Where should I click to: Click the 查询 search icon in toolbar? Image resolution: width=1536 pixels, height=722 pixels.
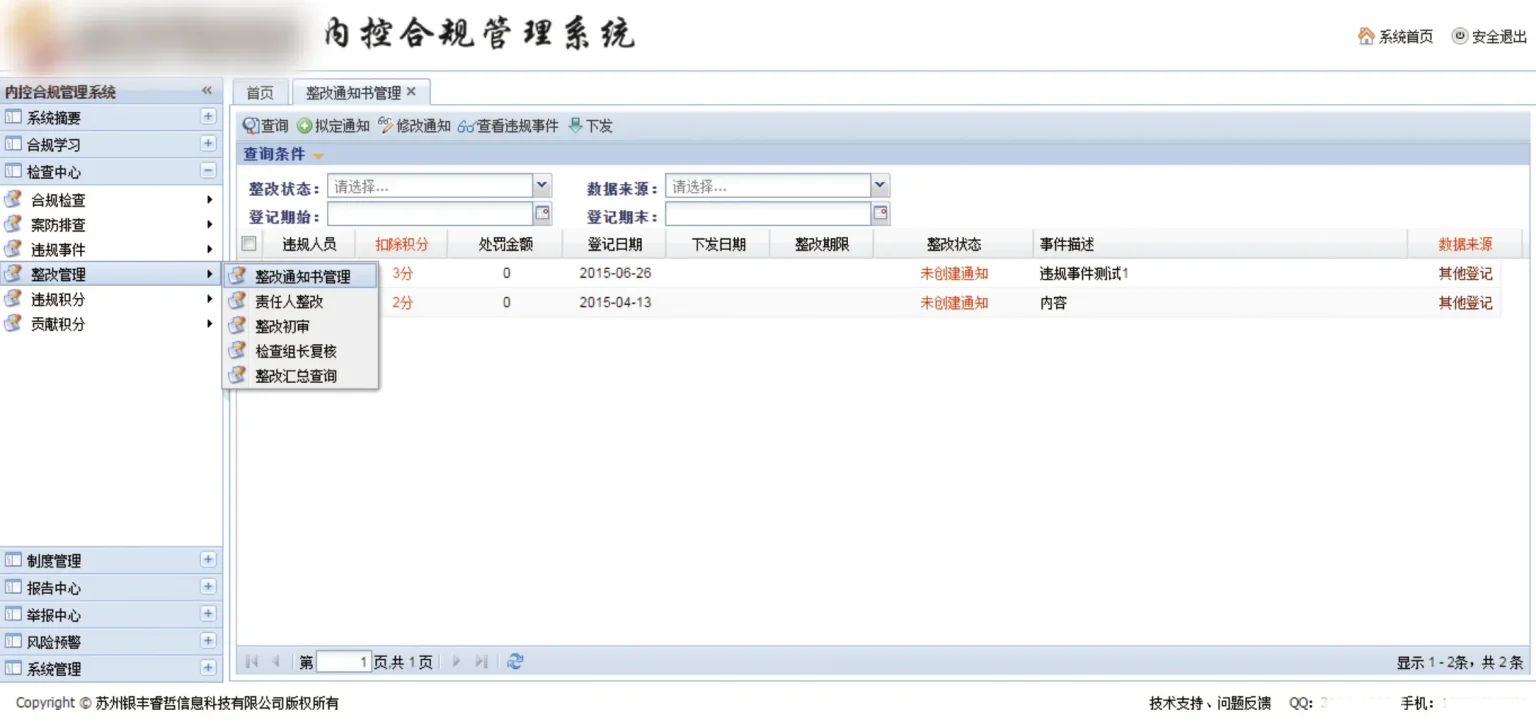click(x=251, y=126)
